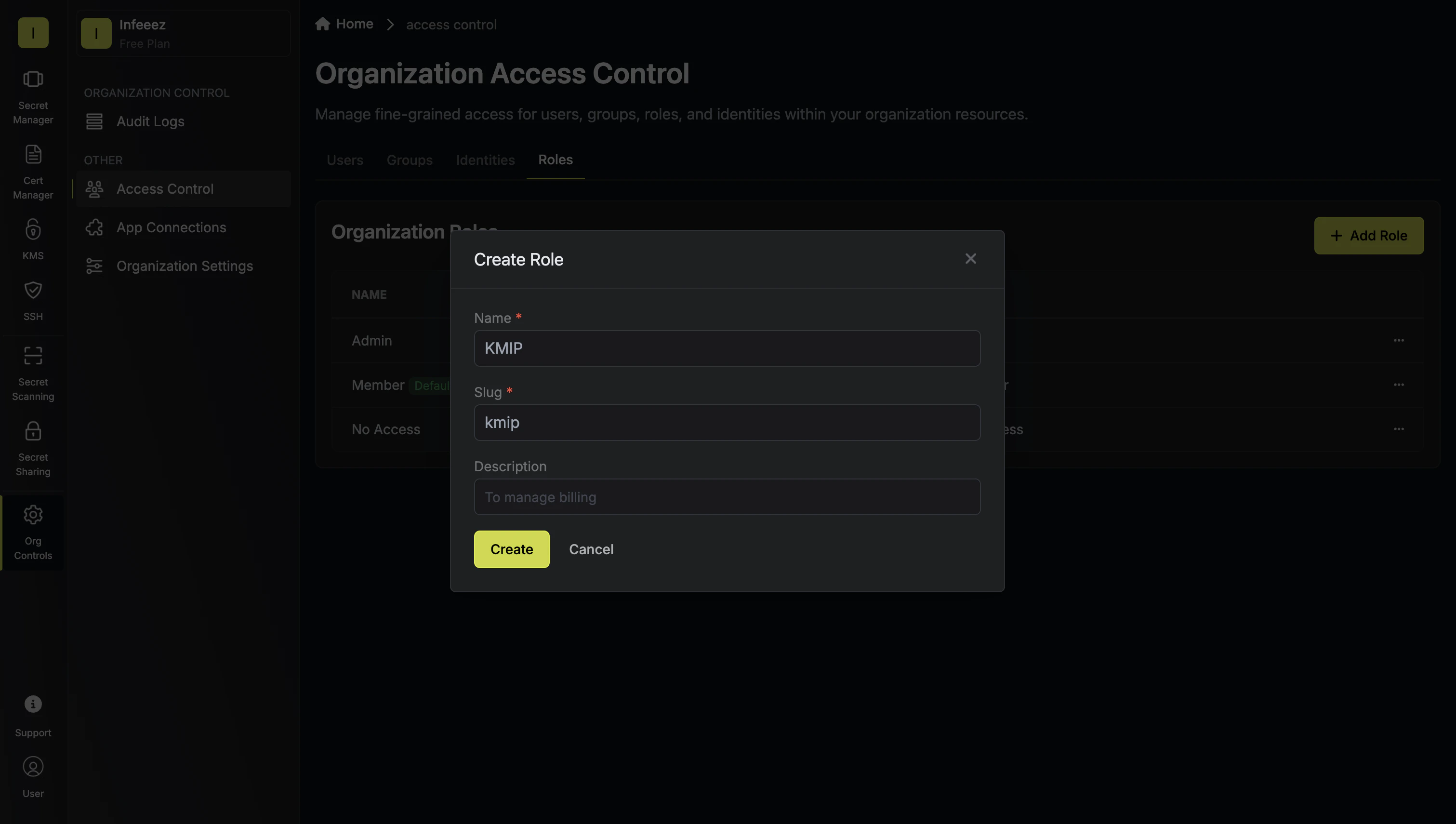Open Audit Logs

pos(183,122)
